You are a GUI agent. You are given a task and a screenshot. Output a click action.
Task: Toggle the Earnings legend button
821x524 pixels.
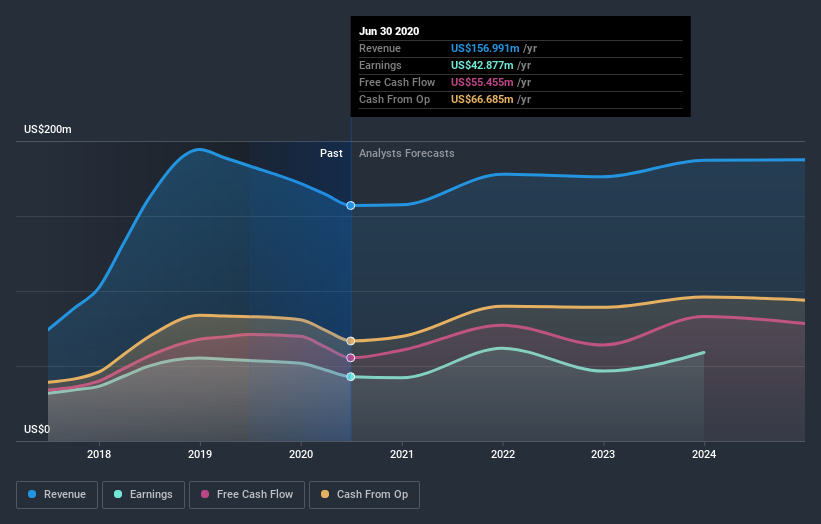[x=143, y=495]
